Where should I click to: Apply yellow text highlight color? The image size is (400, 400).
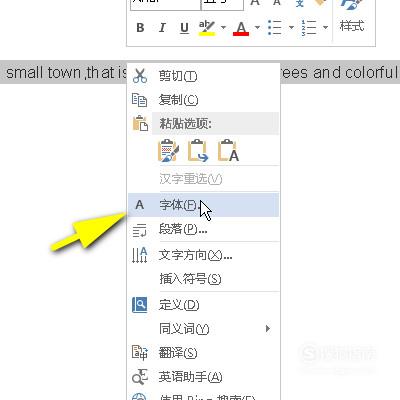[207, 28]
